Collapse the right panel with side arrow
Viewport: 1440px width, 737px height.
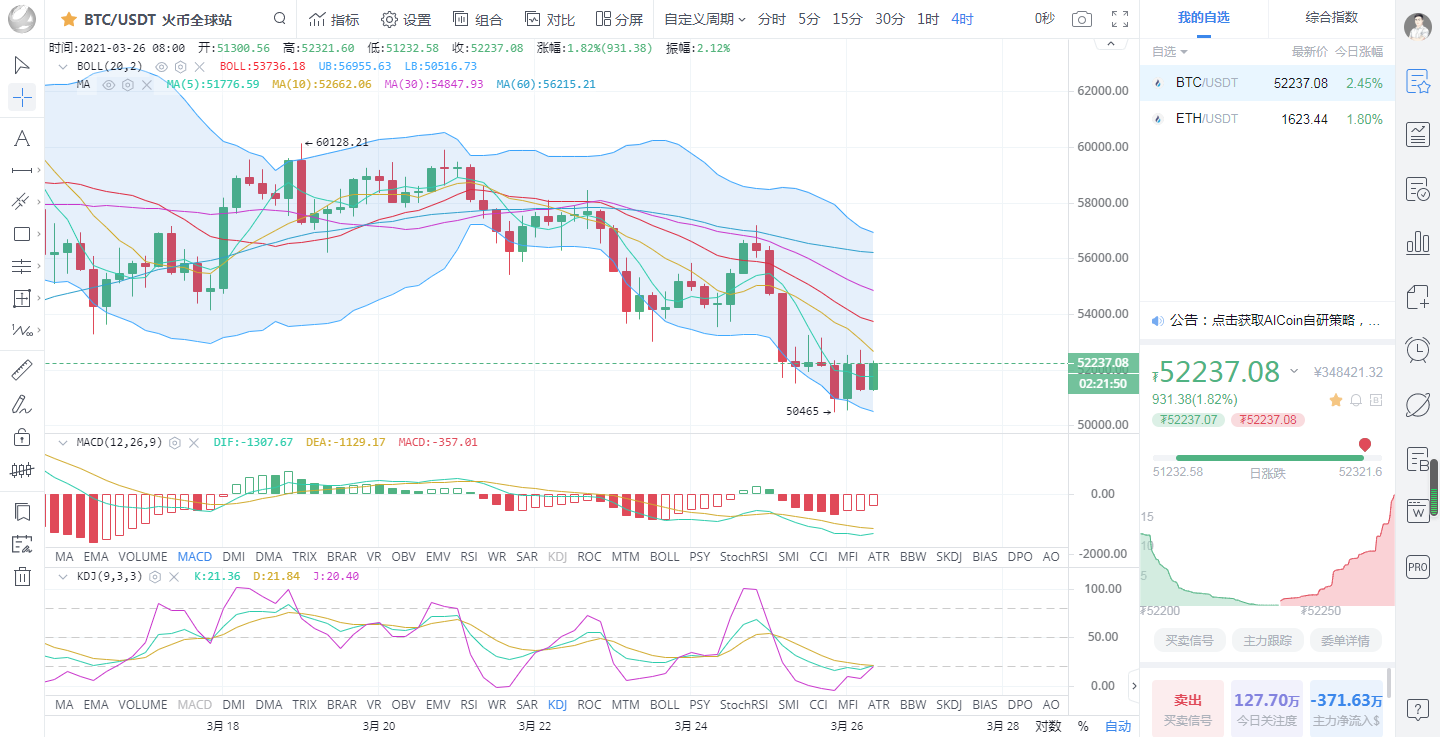click(1134, 686)
